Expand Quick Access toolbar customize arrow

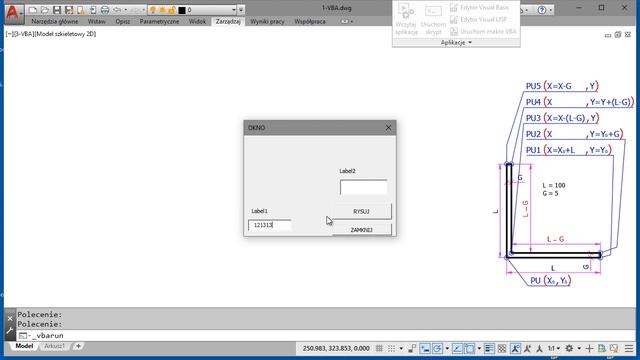(241, 10)
